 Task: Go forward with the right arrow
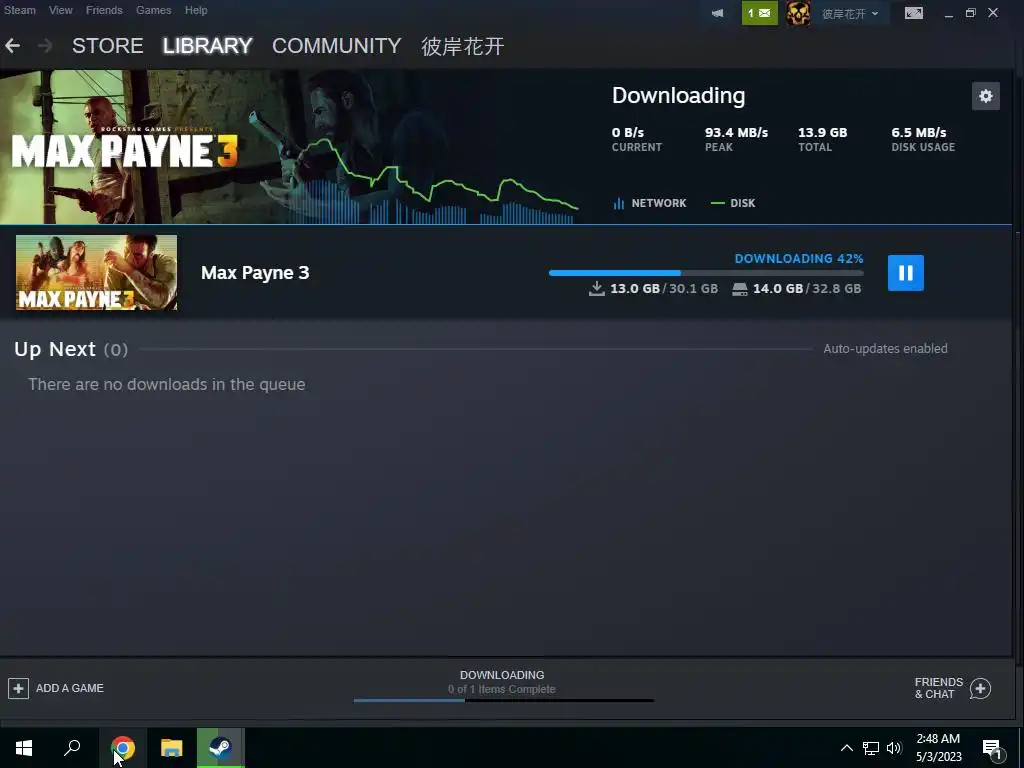click(44, 46)
